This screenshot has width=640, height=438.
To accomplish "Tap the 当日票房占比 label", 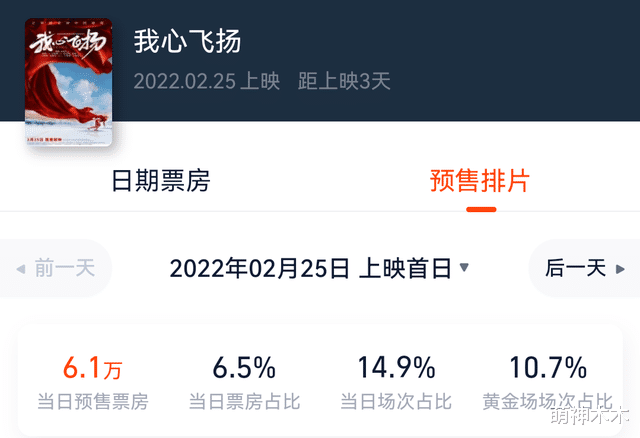I will tap(244, 402).
